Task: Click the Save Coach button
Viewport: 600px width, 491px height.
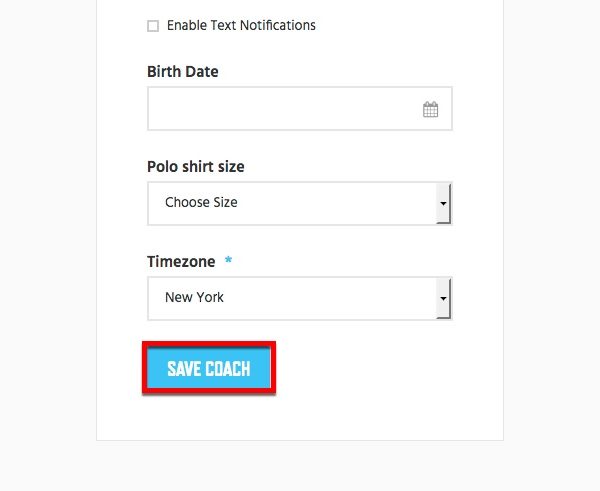Action: (209, 368)
